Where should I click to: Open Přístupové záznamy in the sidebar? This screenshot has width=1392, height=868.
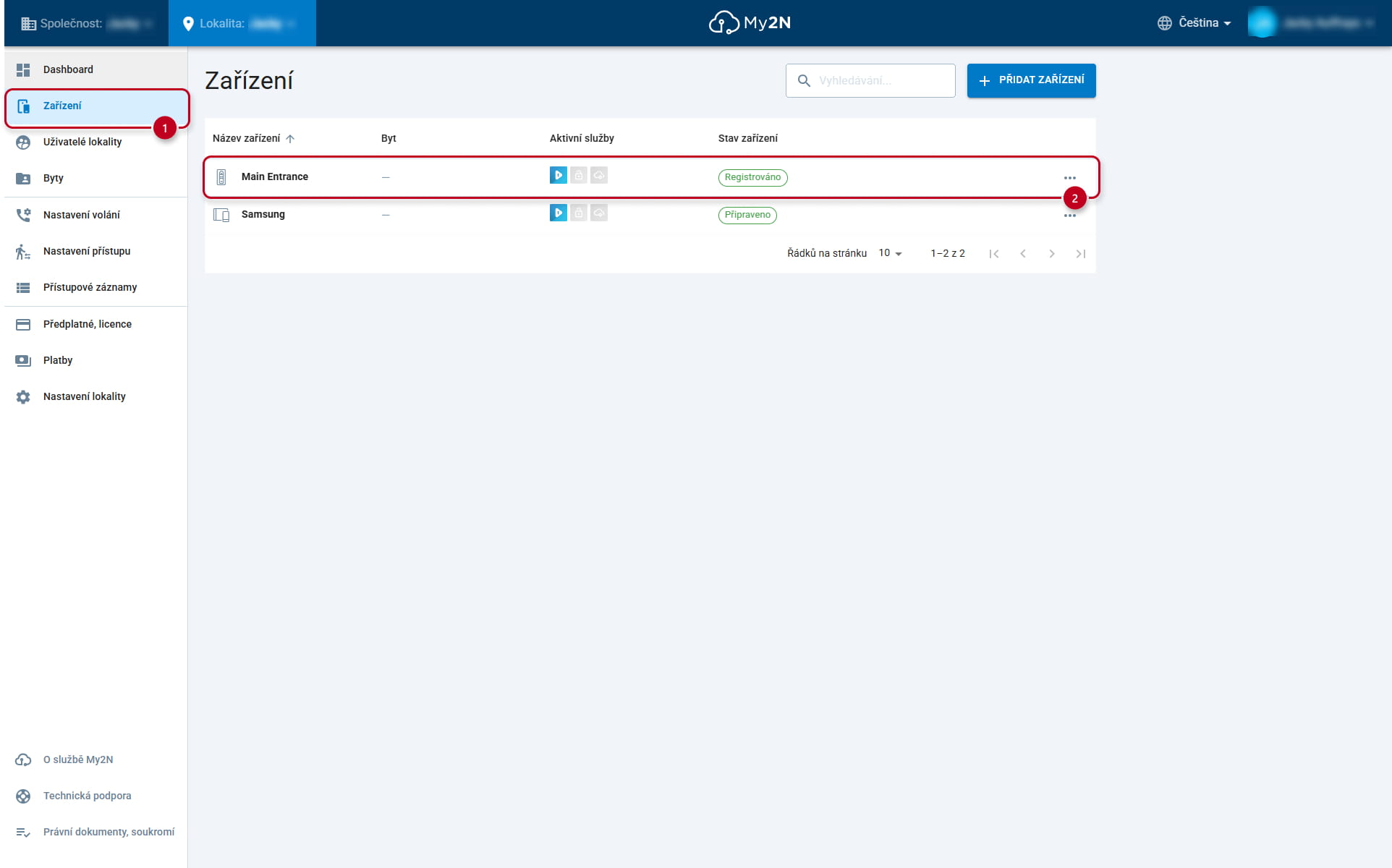pyautogui.click(x=96, y=287)
